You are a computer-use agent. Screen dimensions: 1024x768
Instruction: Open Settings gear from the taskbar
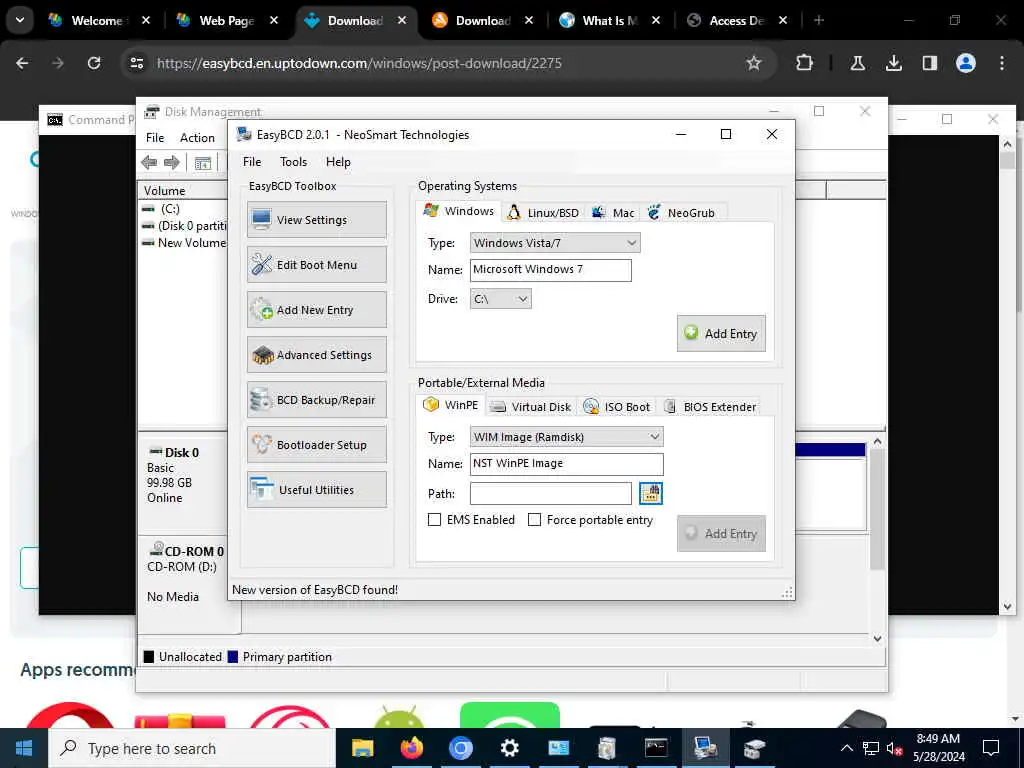click(509, 748)
